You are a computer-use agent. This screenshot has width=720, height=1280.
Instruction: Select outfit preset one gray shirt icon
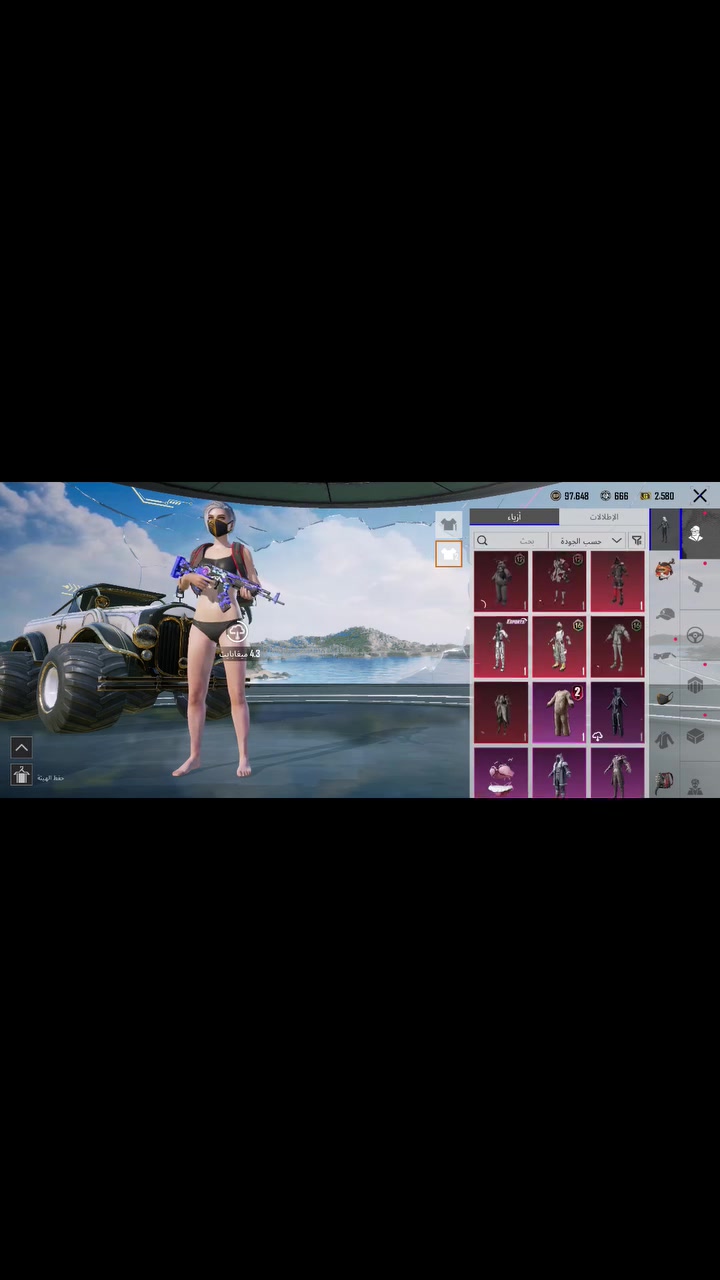tap(448, 525)
